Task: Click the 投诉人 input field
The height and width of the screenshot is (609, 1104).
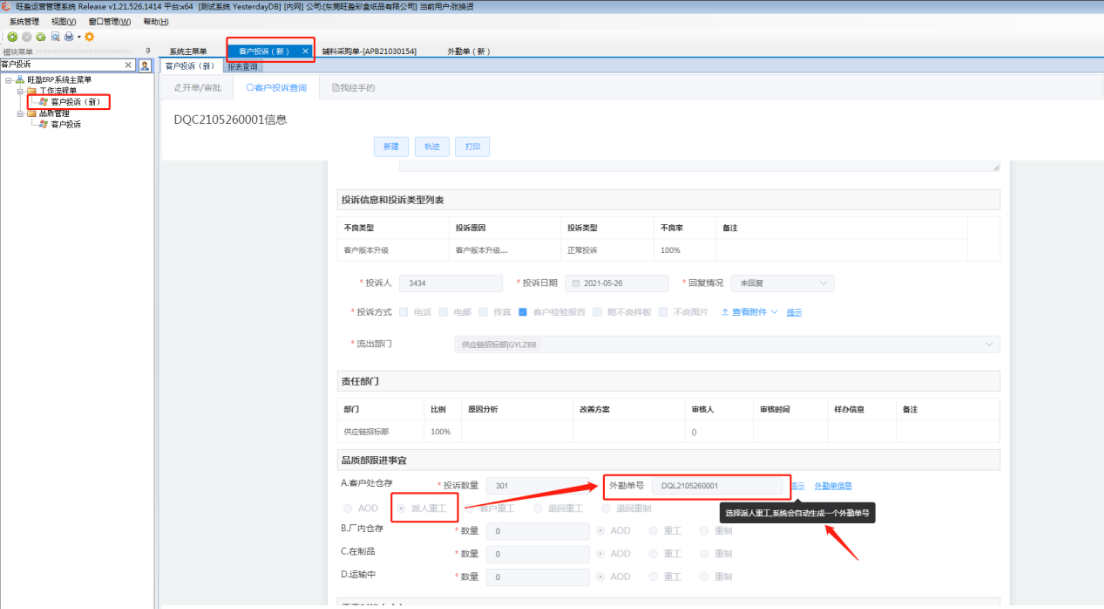Action: (x=451, y=283)
